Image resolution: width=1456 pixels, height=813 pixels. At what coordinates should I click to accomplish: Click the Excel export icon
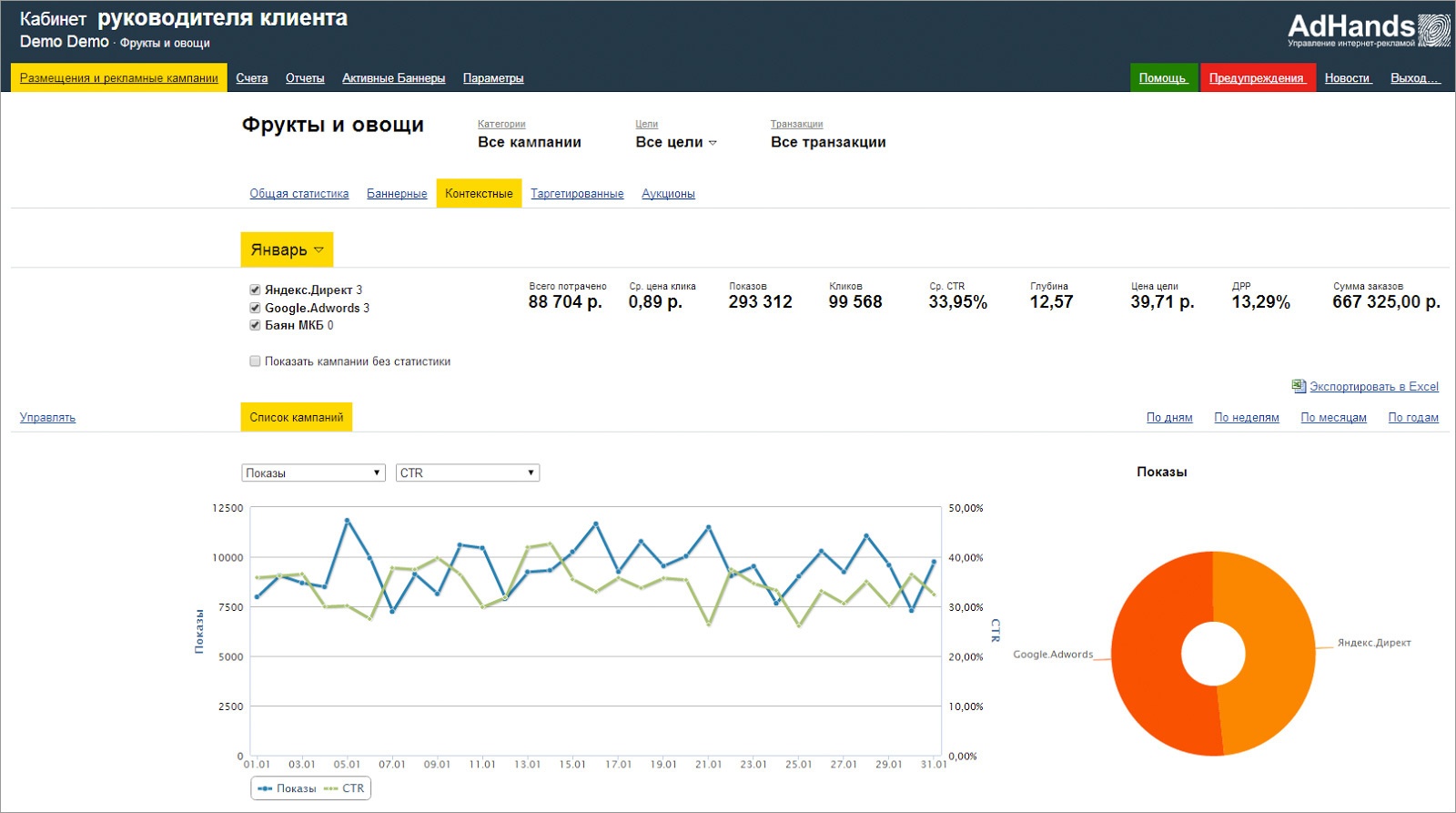point(1299,386)
